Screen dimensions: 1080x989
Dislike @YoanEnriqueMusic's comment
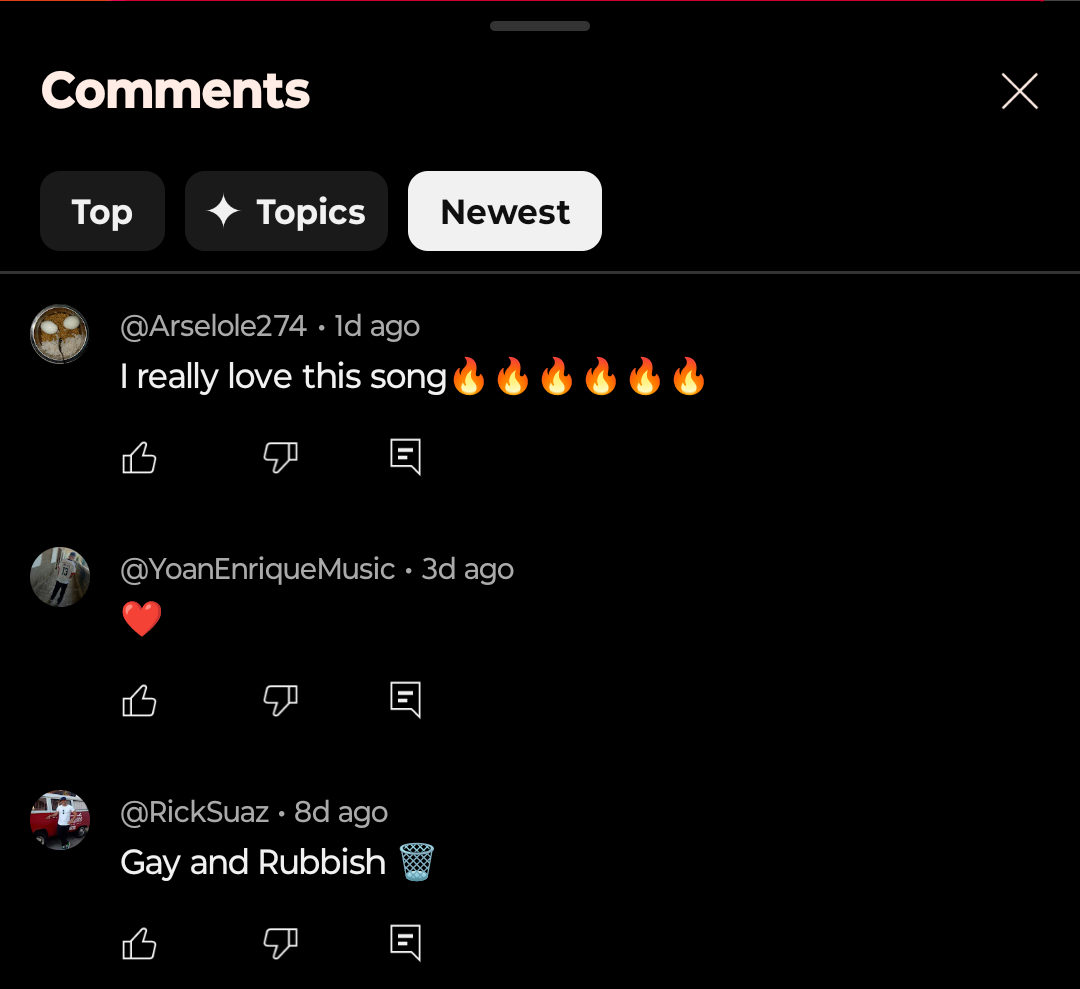280,700
